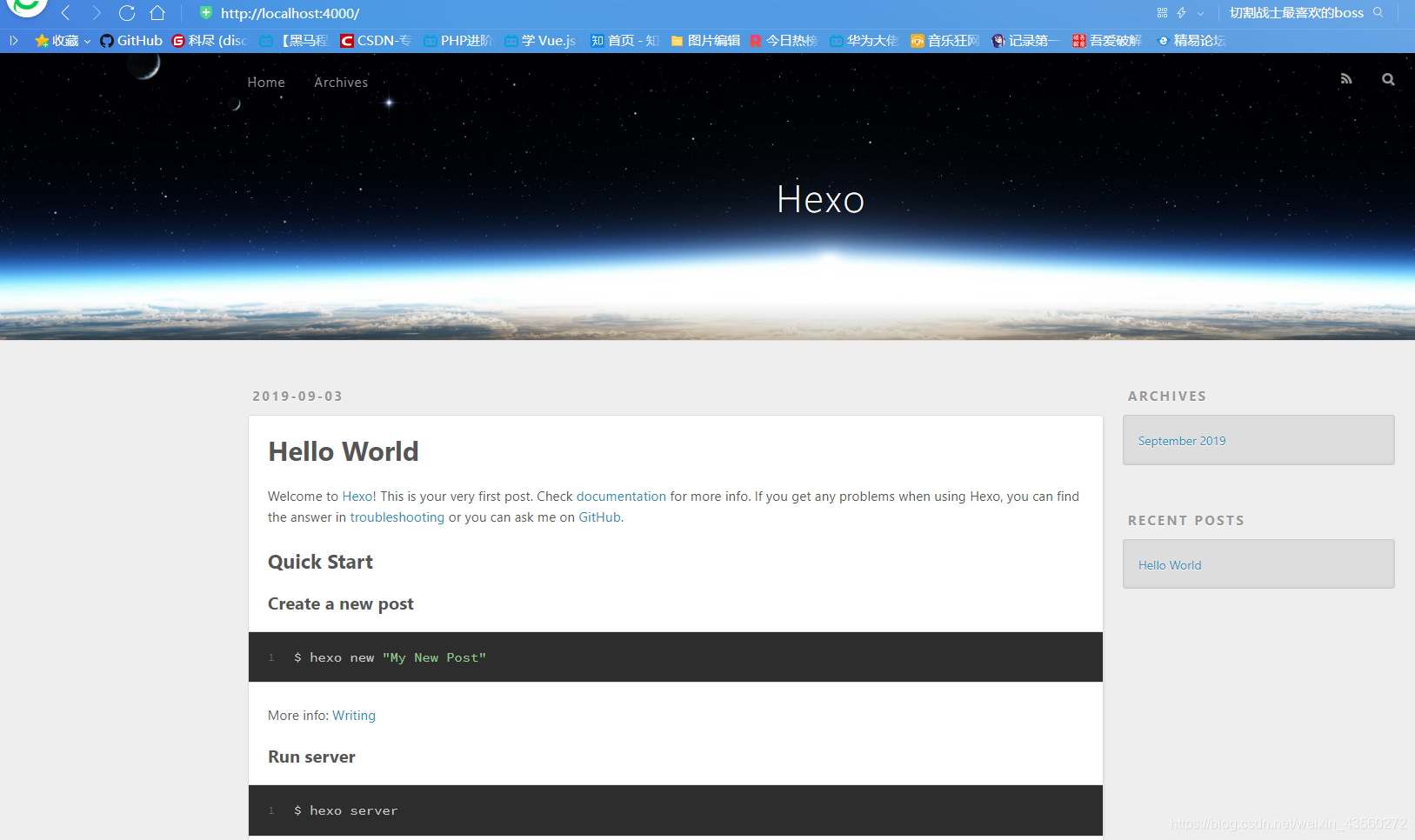Click the ARCHIVES sidebar heading
The image size is (1415, 840).
coord(1167,396)
